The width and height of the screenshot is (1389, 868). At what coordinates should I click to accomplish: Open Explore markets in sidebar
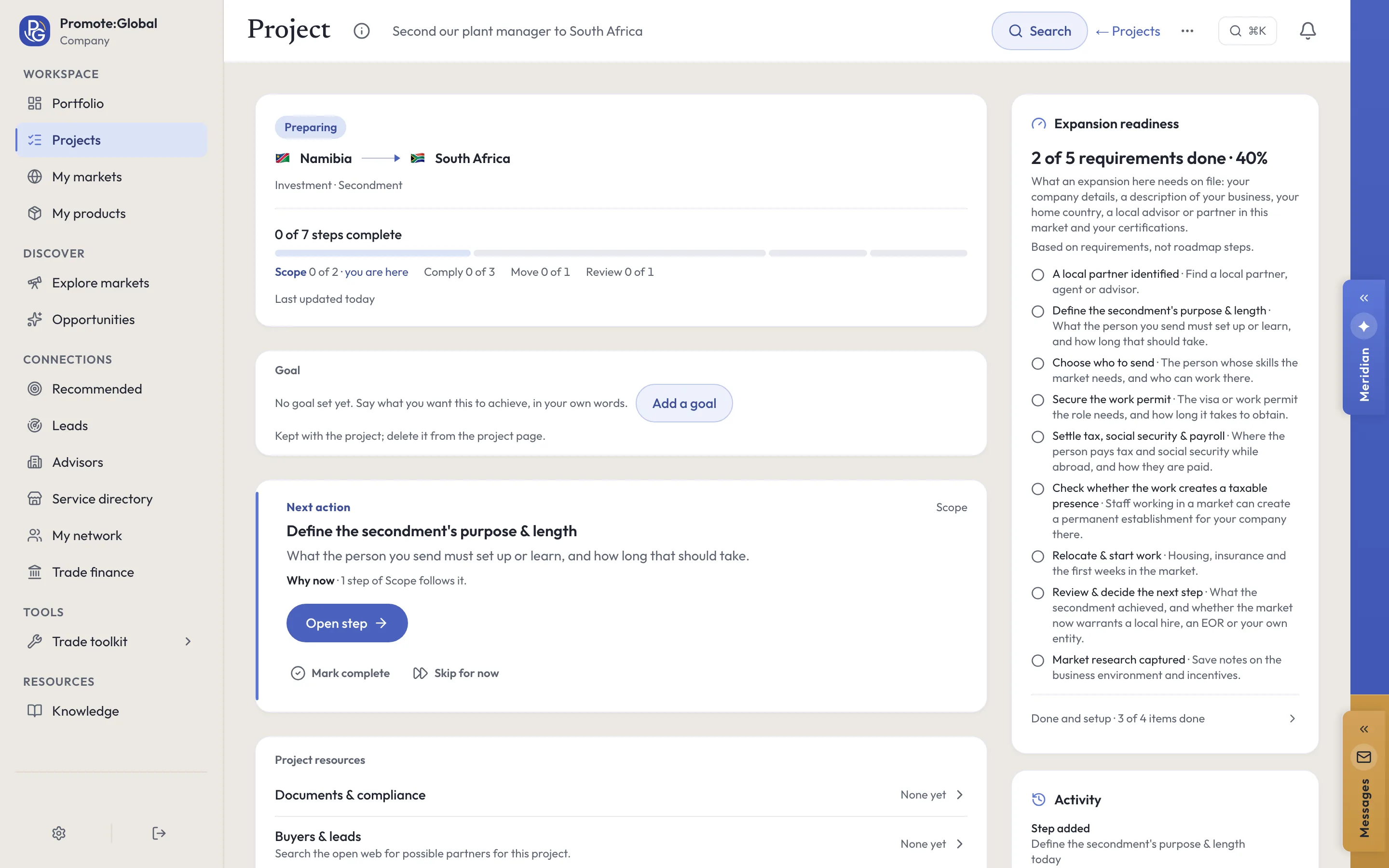click(x=111, y=283)
